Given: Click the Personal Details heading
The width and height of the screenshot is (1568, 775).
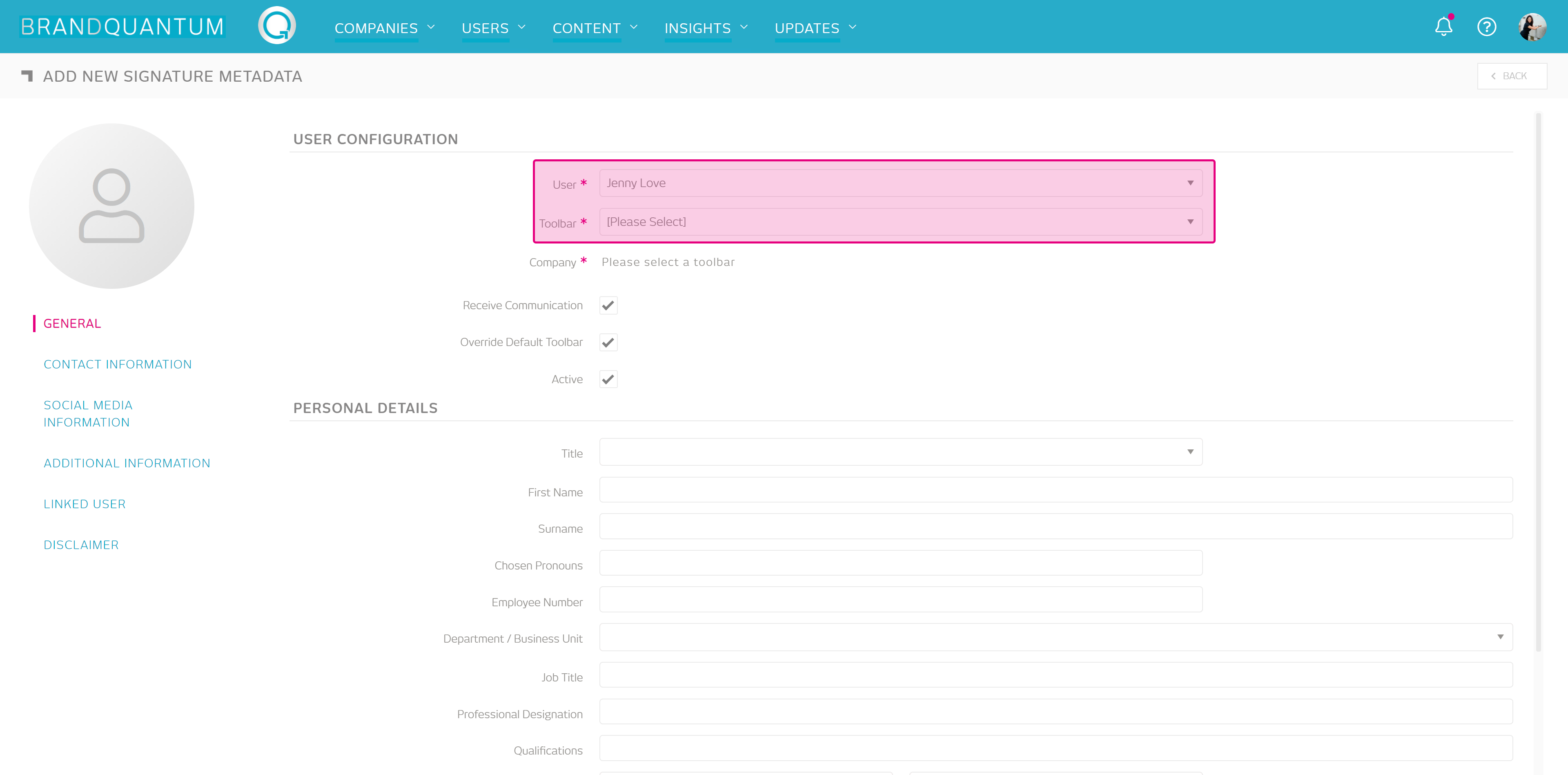Looking at the screenshot, I should coord(365,408).
